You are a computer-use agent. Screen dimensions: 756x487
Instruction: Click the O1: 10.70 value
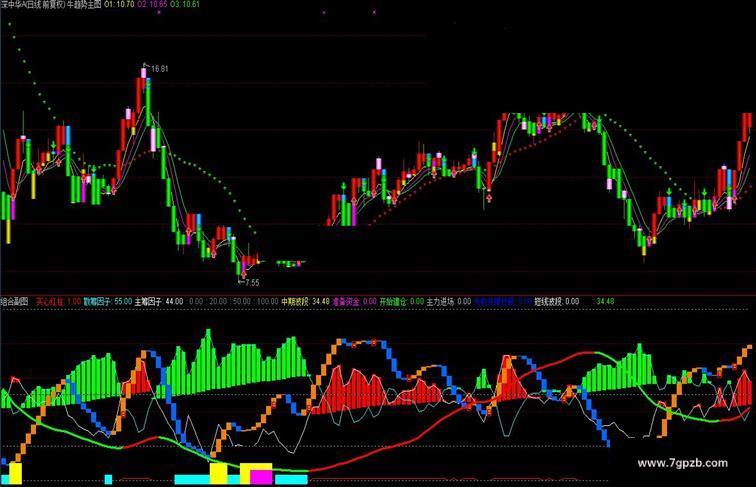[x=119, y=4]
